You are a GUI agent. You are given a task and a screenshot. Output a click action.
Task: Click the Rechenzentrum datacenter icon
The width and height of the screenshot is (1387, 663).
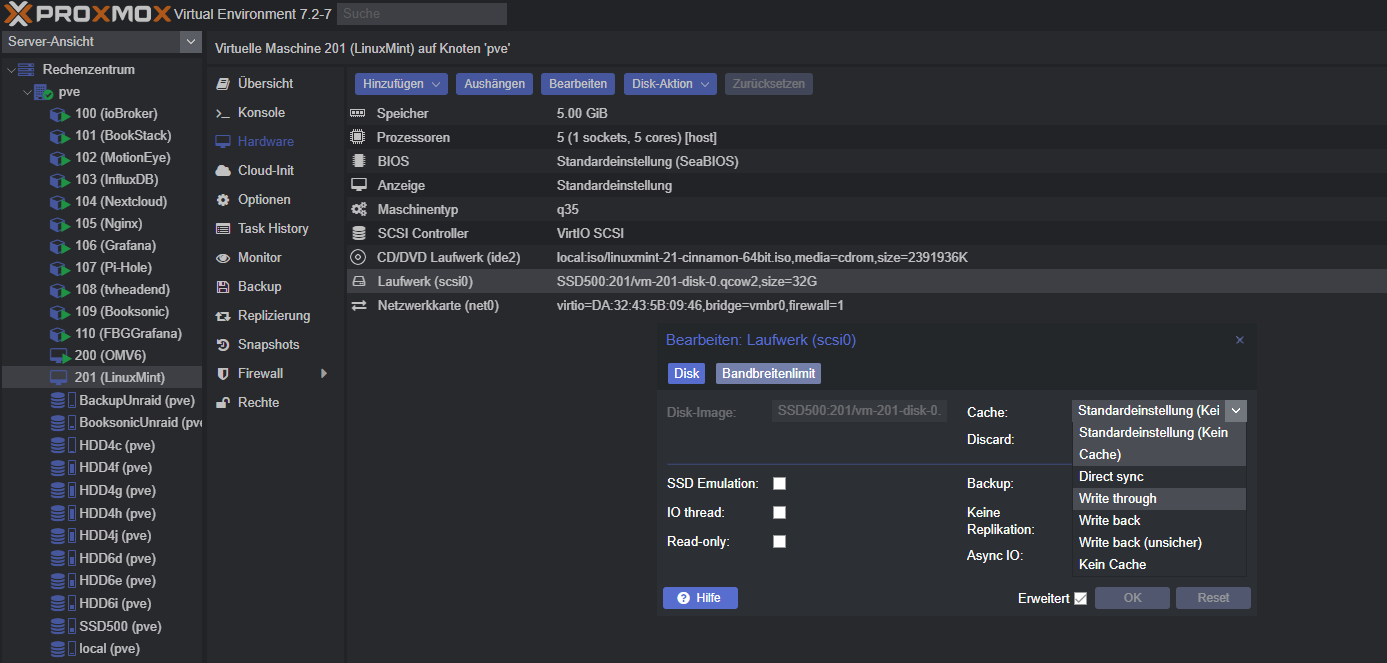[x=26, y=69]
